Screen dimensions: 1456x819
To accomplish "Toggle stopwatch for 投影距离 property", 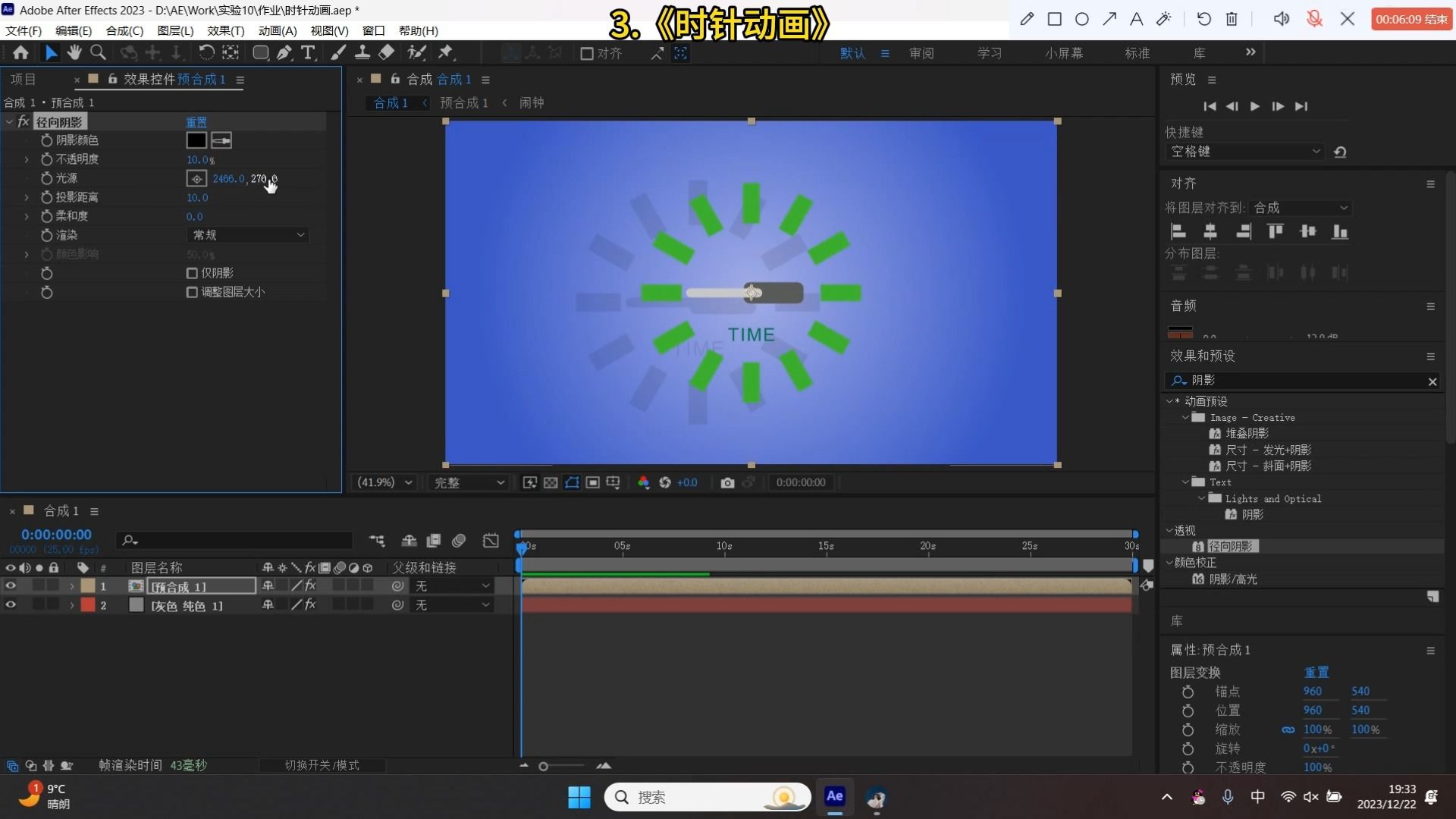I will pyautogui.click(x=47, y=197).
